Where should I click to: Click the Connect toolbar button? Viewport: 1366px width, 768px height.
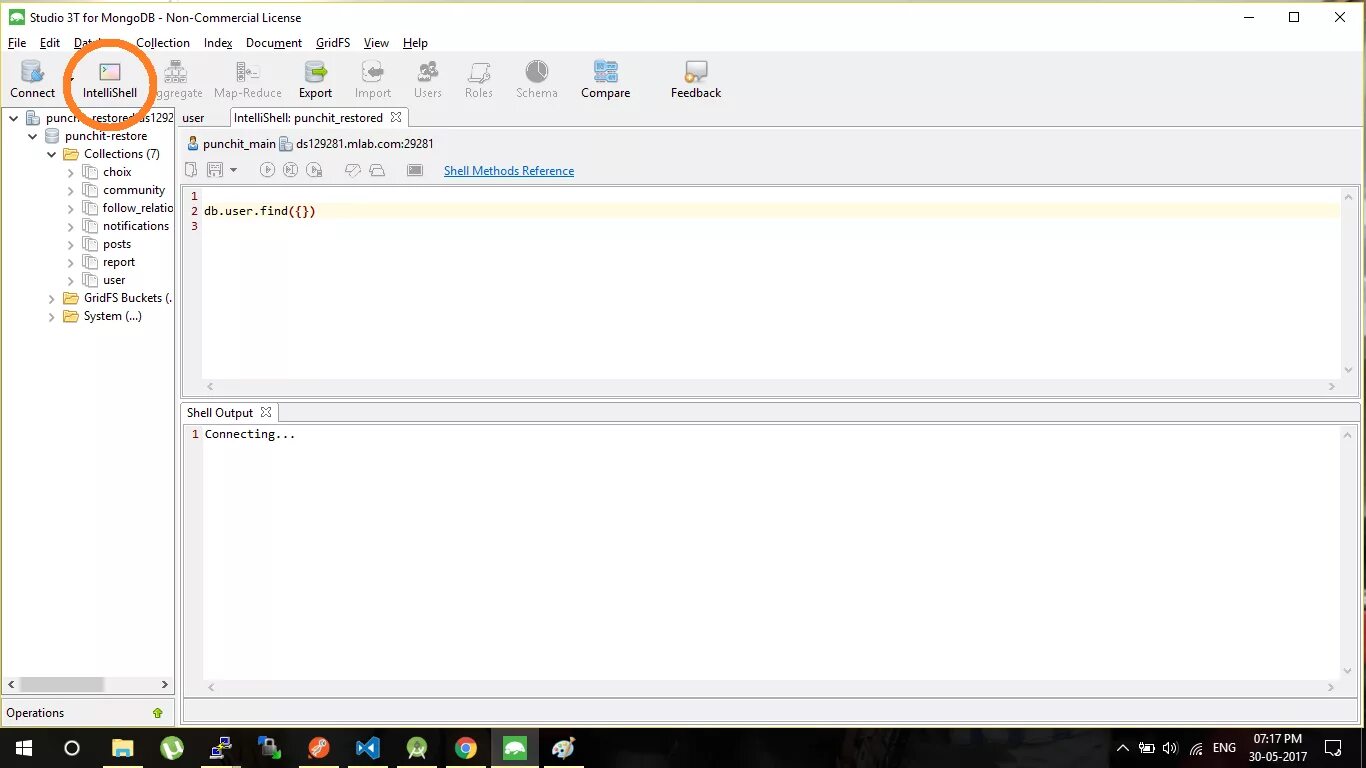coord(33,79)
